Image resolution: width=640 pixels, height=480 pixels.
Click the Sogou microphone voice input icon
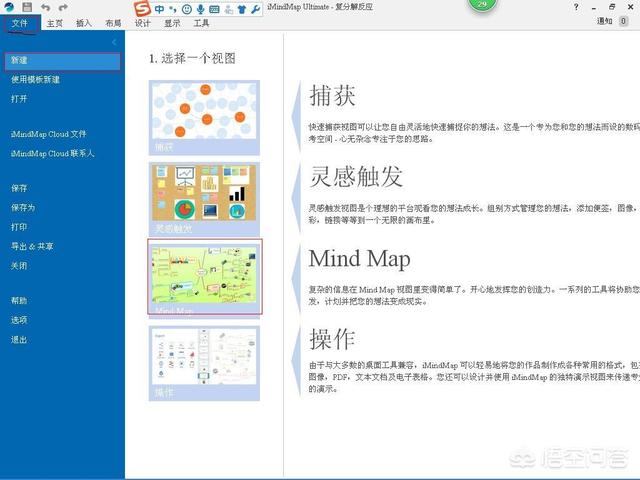200,8
